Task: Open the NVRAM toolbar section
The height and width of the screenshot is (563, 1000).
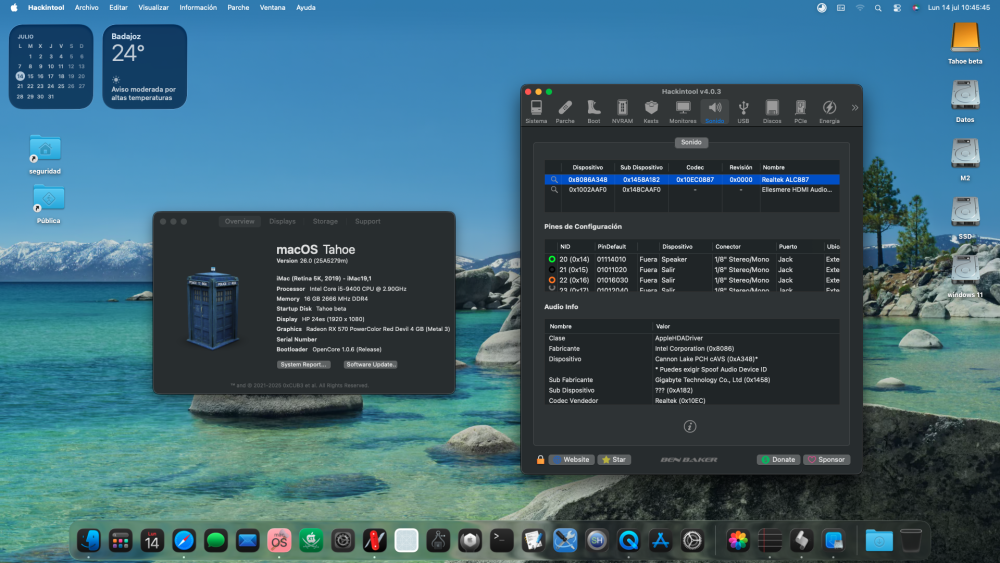Action: pos(622,112)
